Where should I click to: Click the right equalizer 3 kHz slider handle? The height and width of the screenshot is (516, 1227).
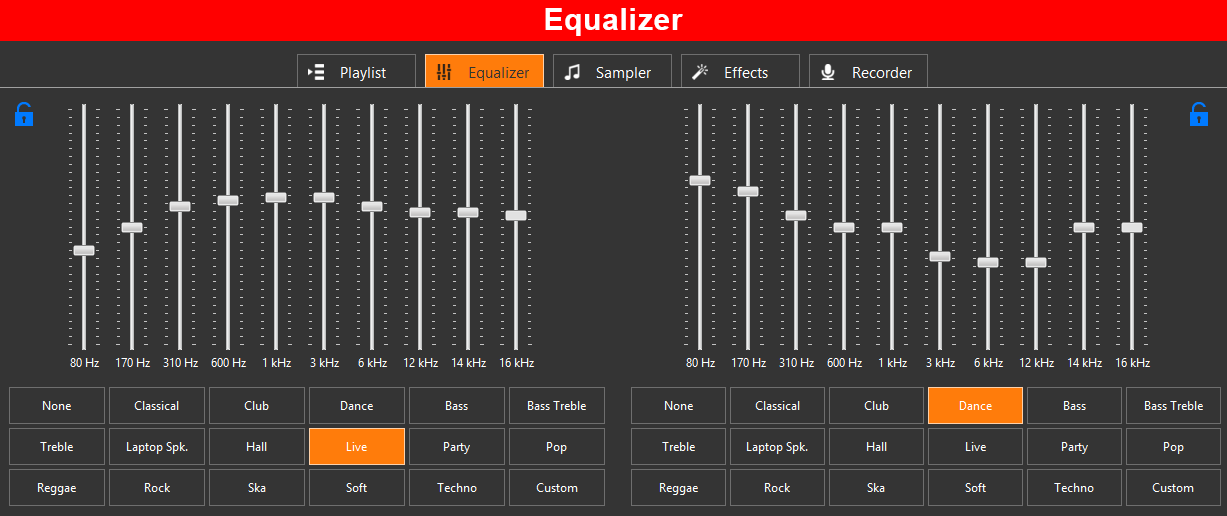[939, 256]
